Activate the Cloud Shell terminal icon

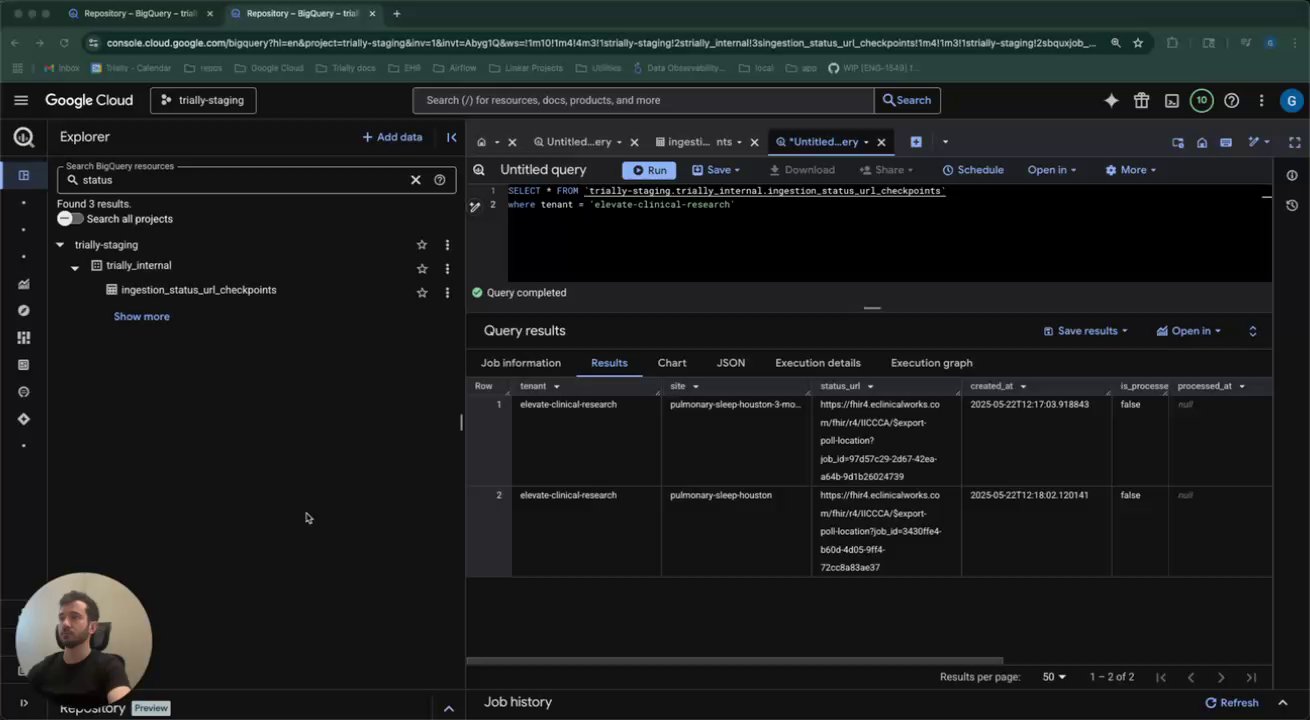[1172, 100]
